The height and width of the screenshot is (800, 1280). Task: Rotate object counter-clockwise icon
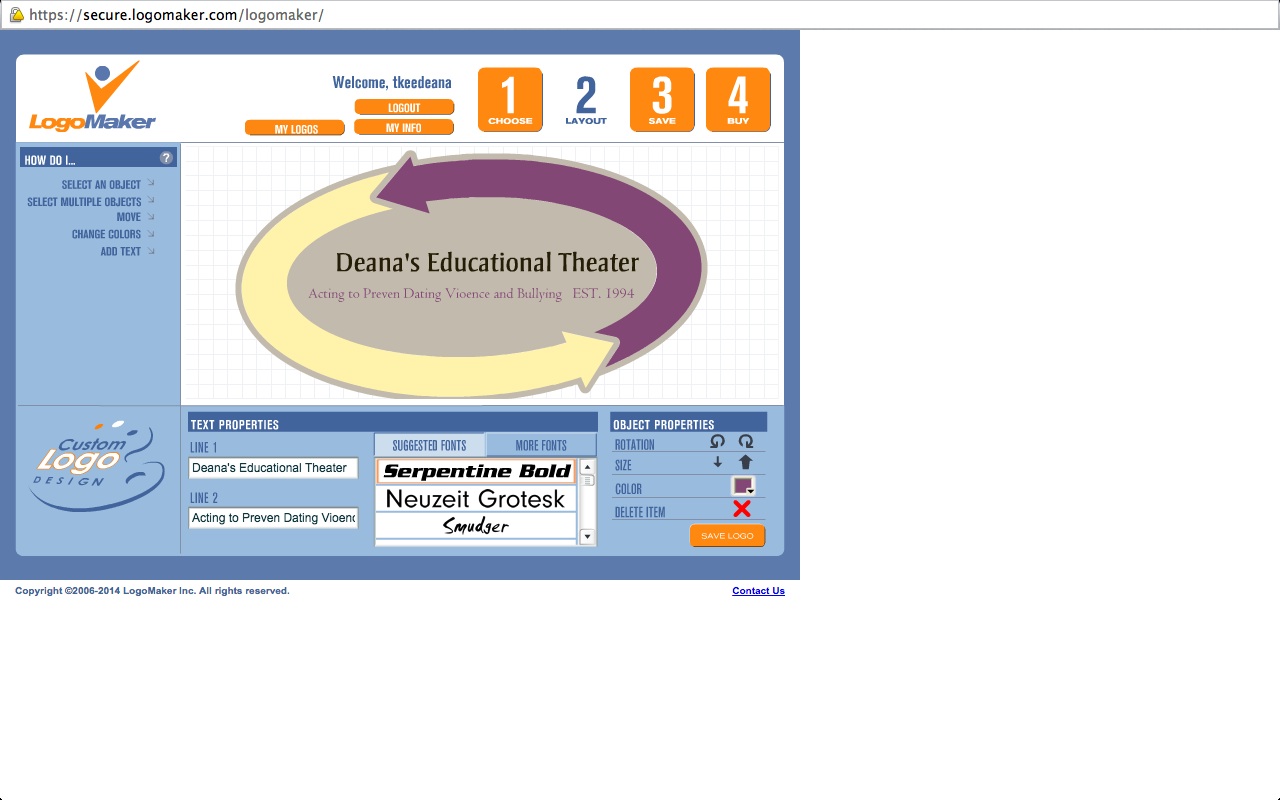point(717,442)
